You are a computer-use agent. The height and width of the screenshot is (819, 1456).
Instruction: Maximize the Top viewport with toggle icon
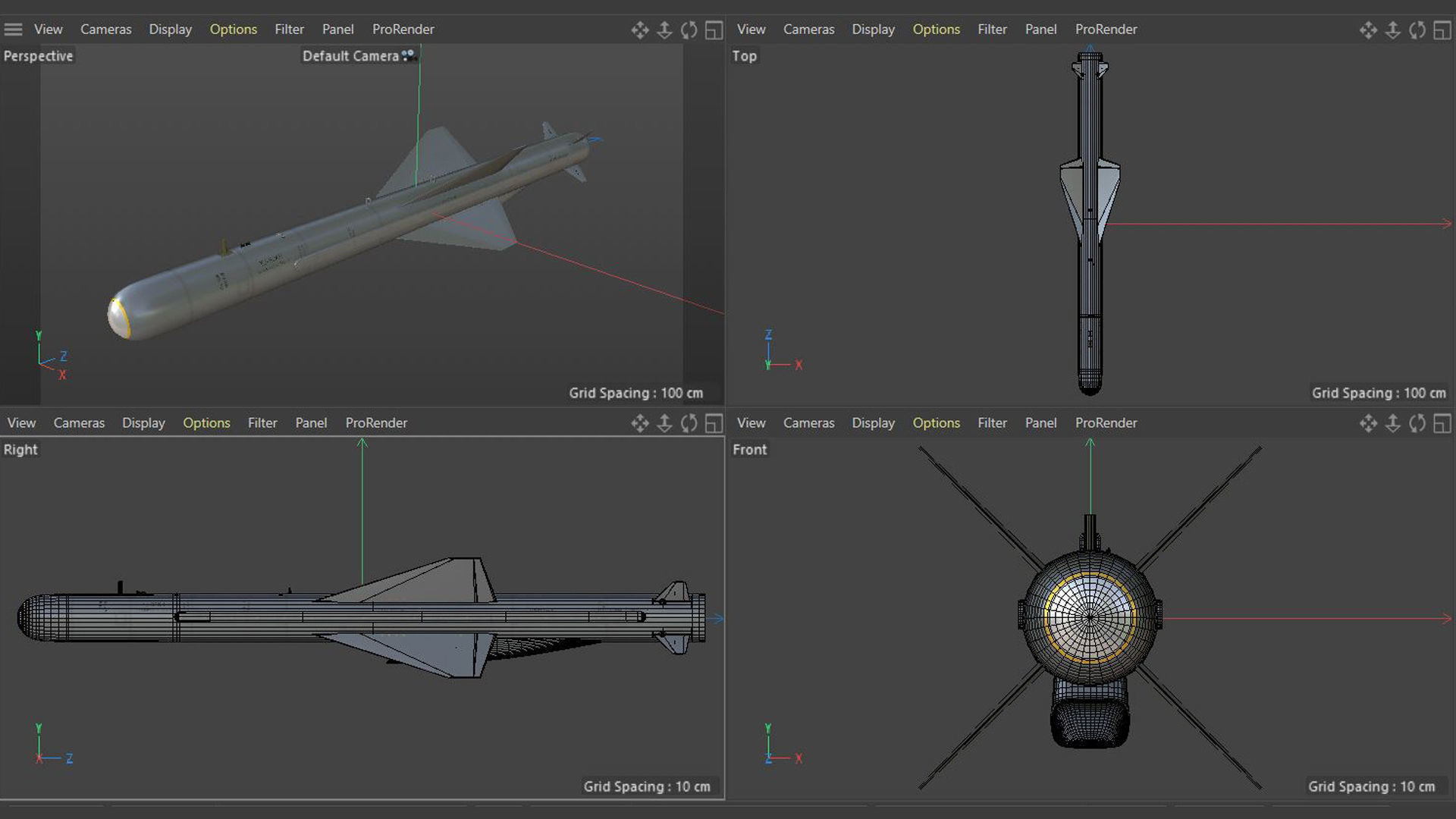[1442, 30]
